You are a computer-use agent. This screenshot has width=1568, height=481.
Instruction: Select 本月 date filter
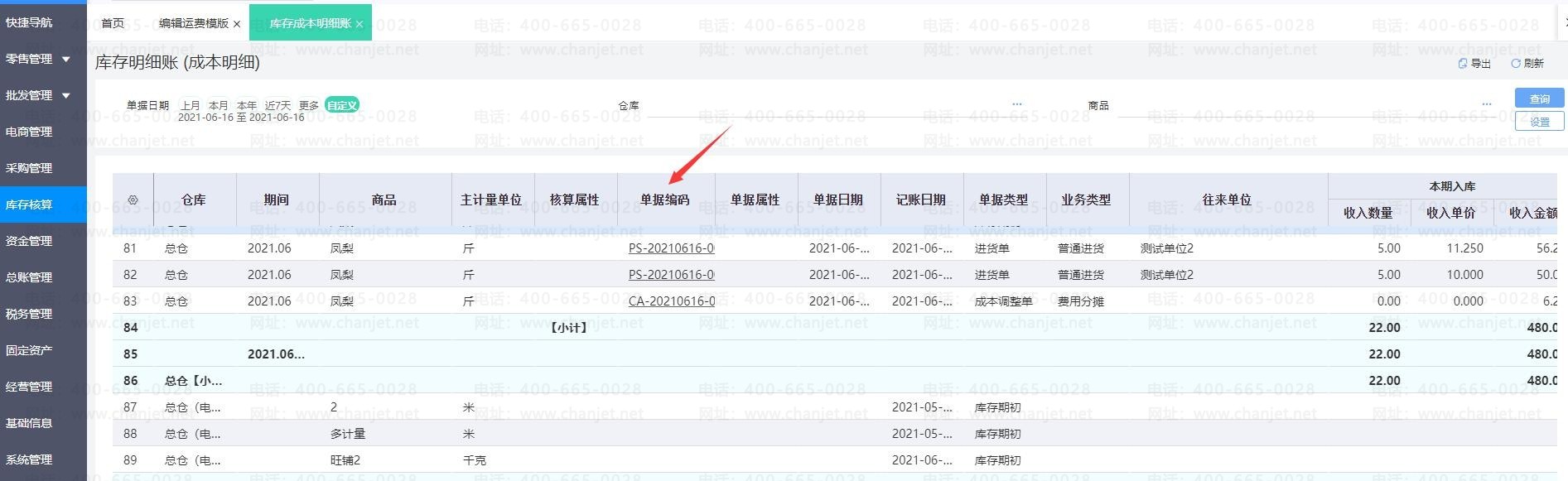[x=219, y=105]
